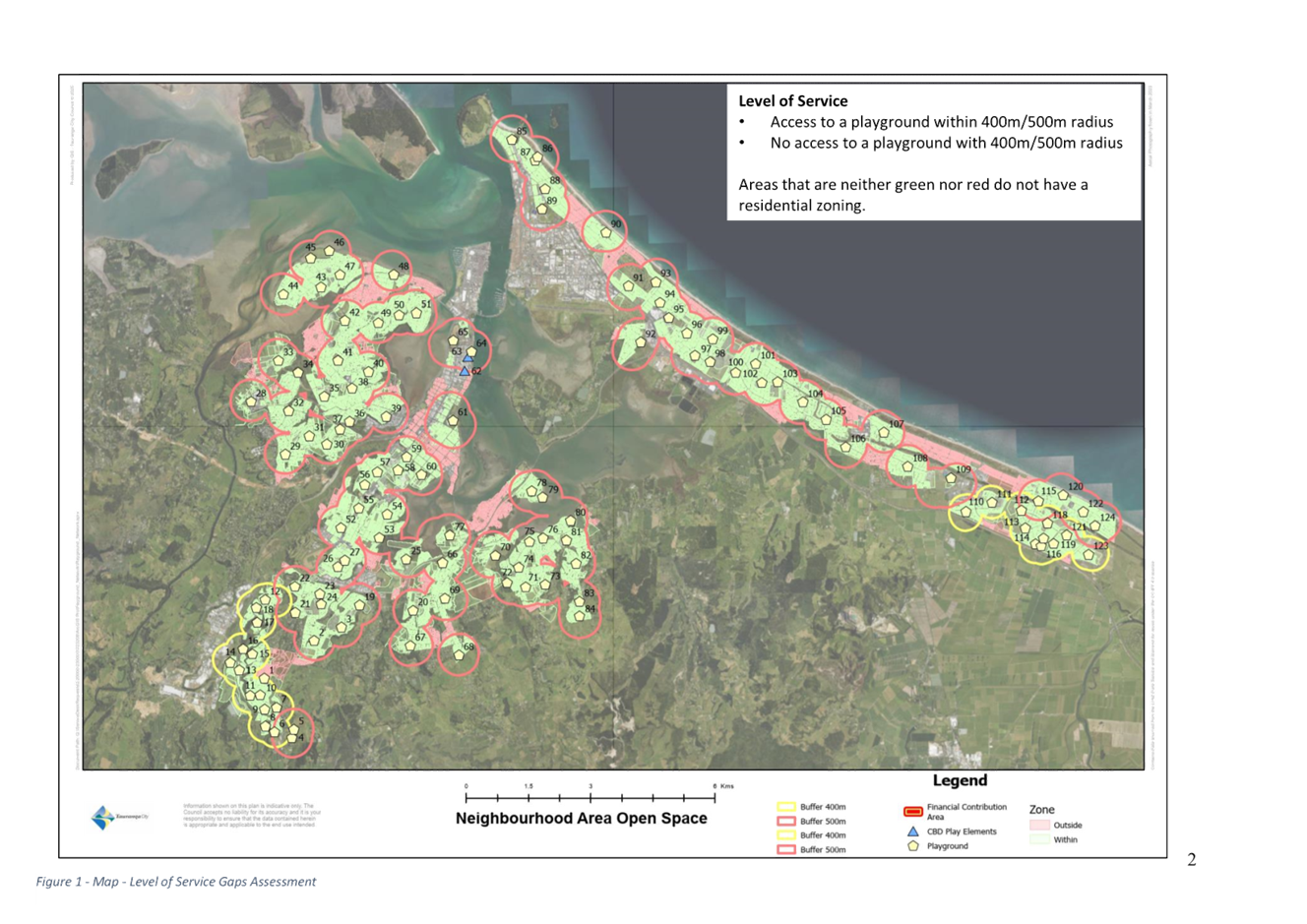Click 'No access to a playground' bullet text

pyautogui.click(x=946, y=143)
